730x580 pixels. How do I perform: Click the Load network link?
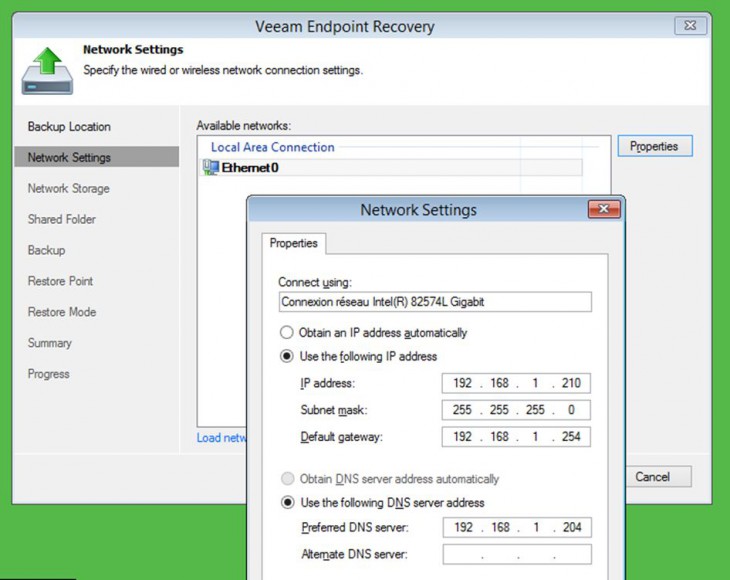[x=222, y=438]
